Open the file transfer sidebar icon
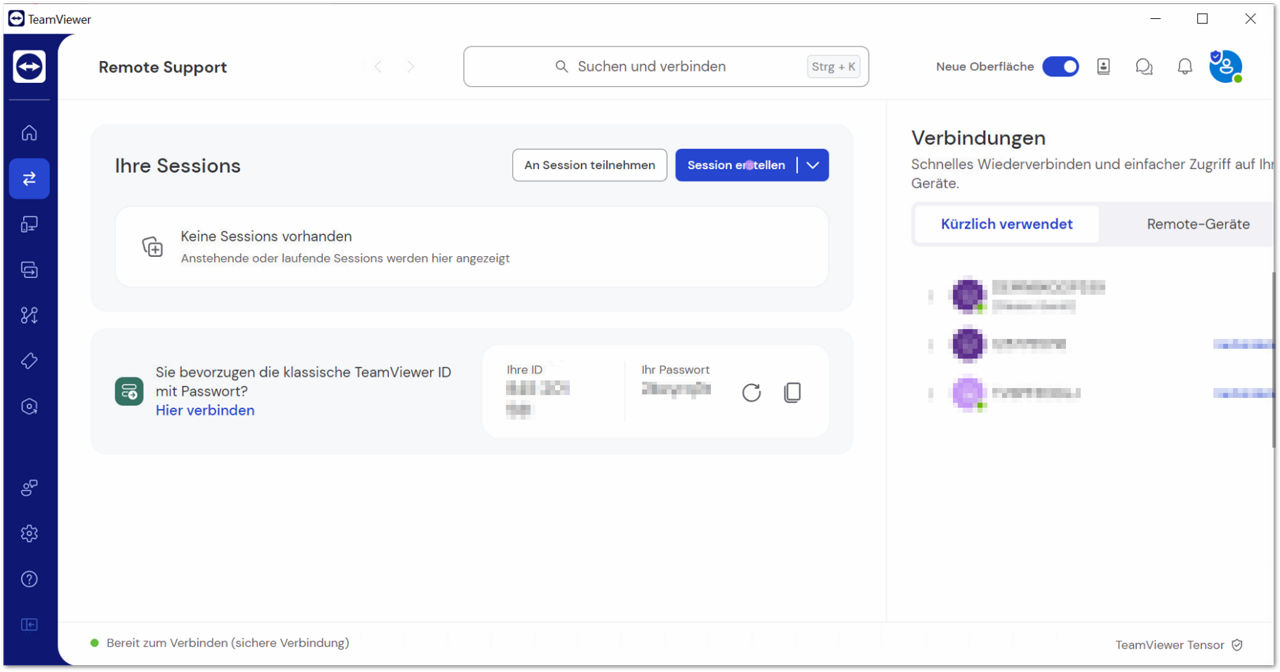Viewport: 1280px width, 672px height. coord(29,270)
